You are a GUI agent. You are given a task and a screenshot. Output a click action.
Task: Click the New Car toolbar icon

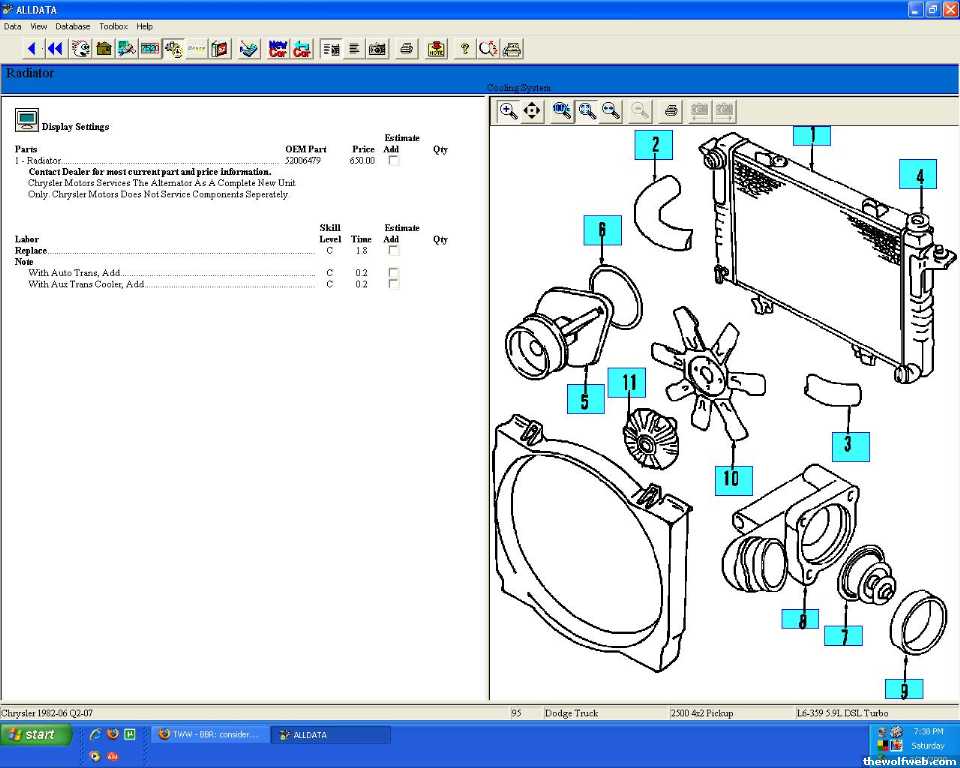click(278, 48)
